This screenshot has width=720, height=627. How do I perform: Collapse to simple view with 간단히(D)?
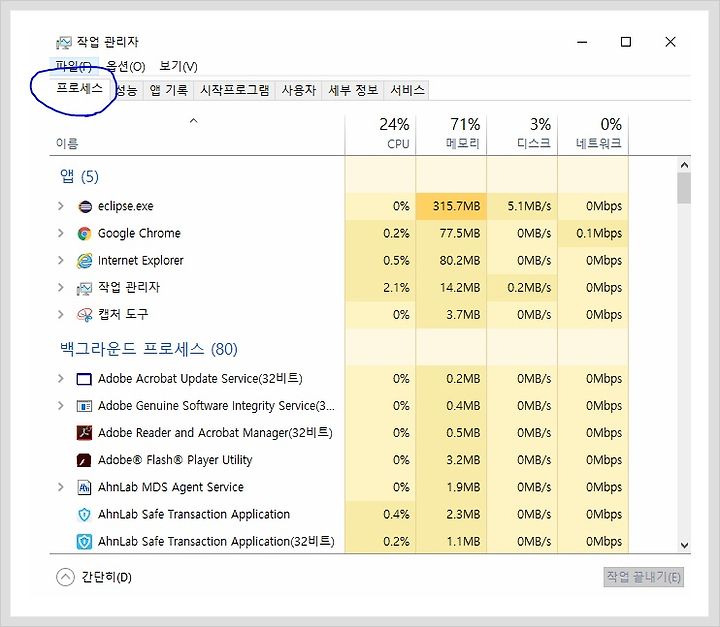click(x=94, y=577)
